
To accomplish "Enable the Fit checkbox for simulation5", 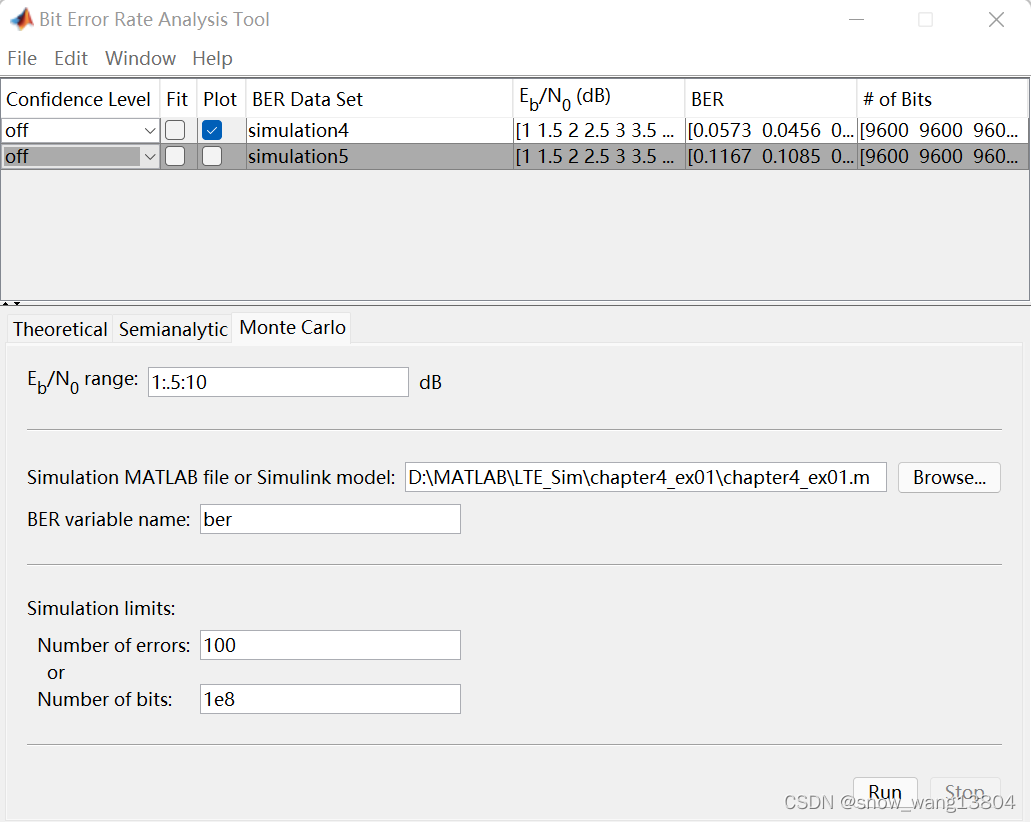I will coord(175,157).
